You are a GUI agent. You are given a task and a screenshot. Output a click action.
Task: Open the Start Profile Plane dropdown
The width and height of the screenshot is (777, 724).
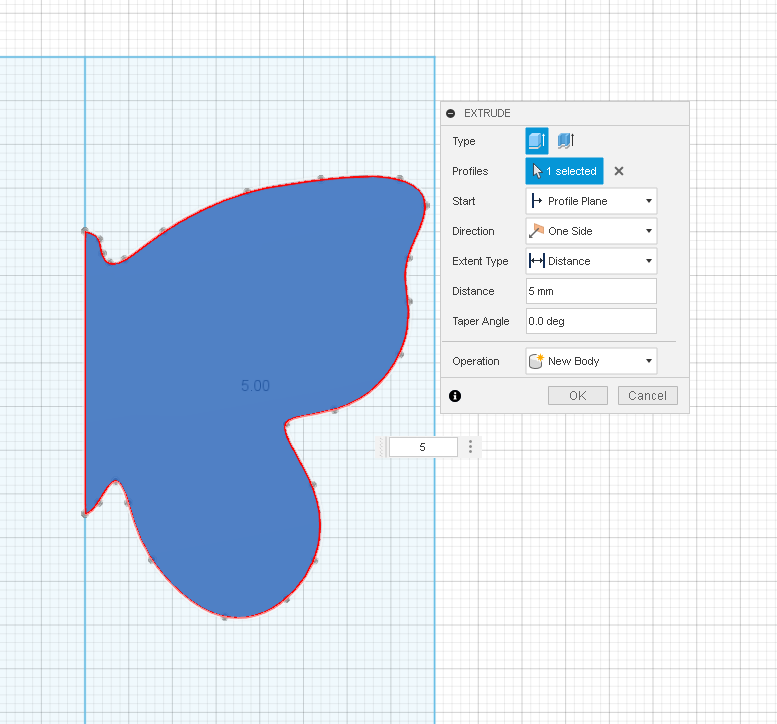pos(591,201)
